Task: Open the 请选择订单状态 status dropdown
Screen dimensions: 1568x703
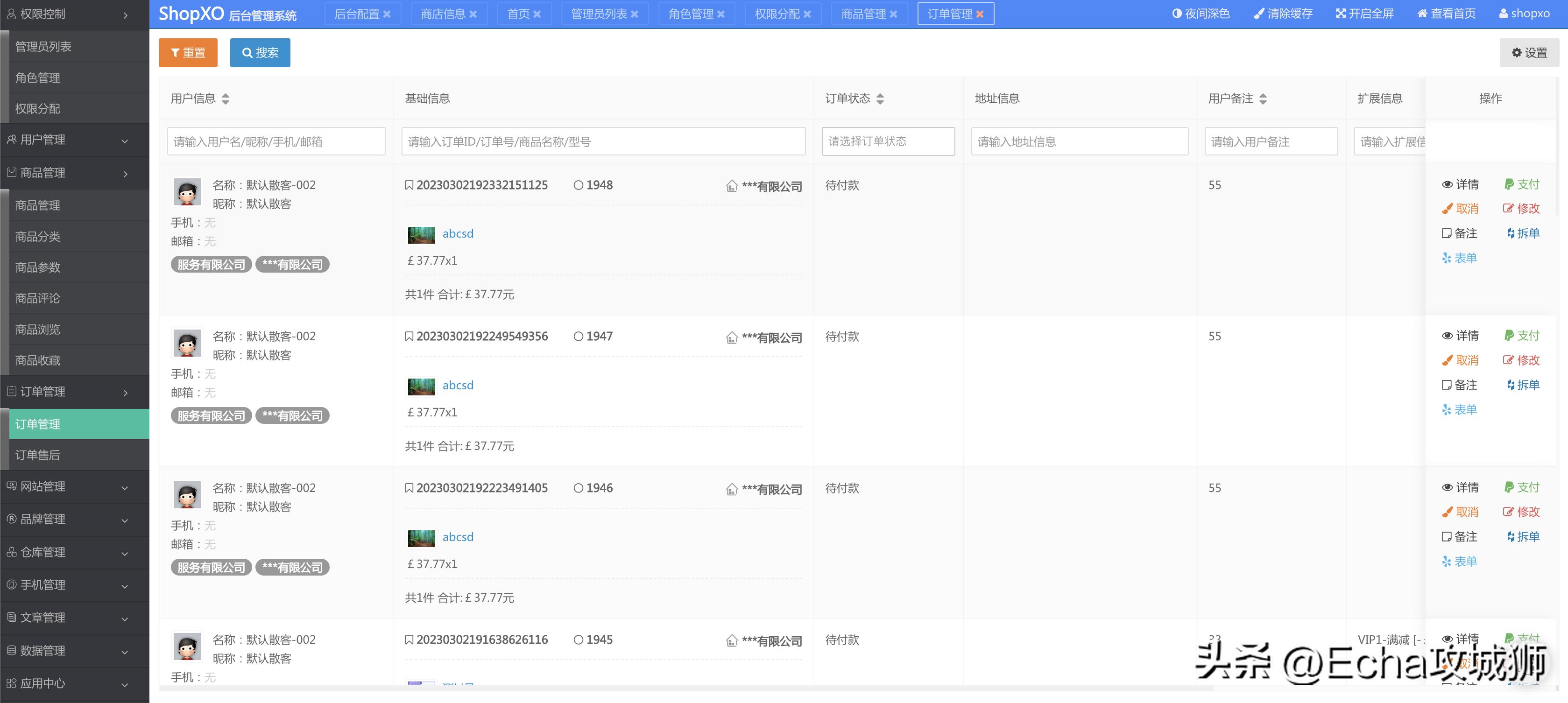Action: tap(888, 141)
